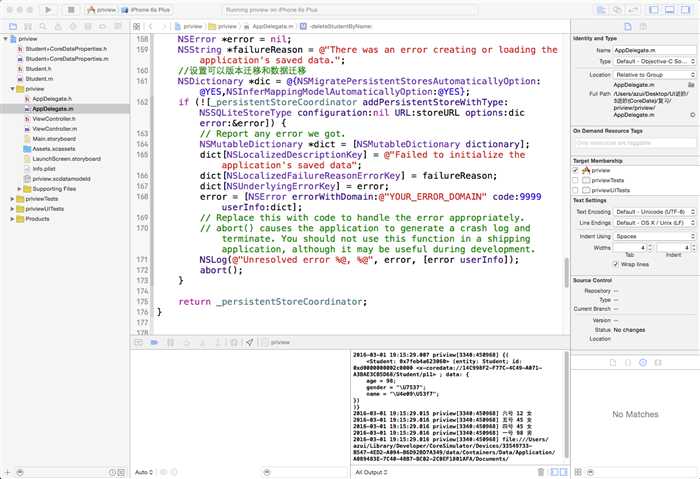Hide the Debug area toggle
The image size is (700, 479).
670,10
